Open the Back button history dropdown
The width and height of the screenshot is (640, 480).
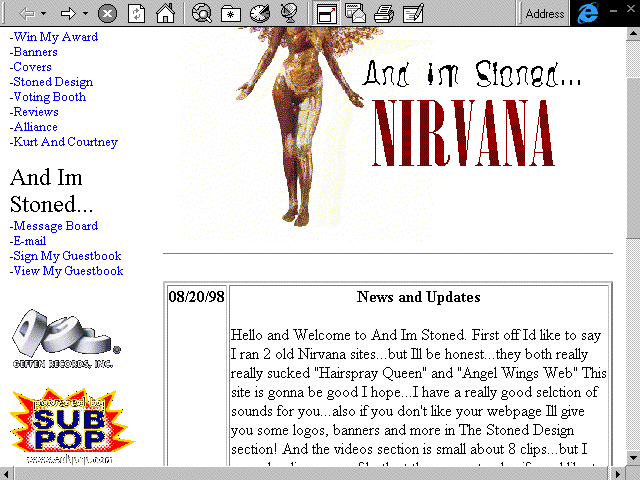pos(43,13)
